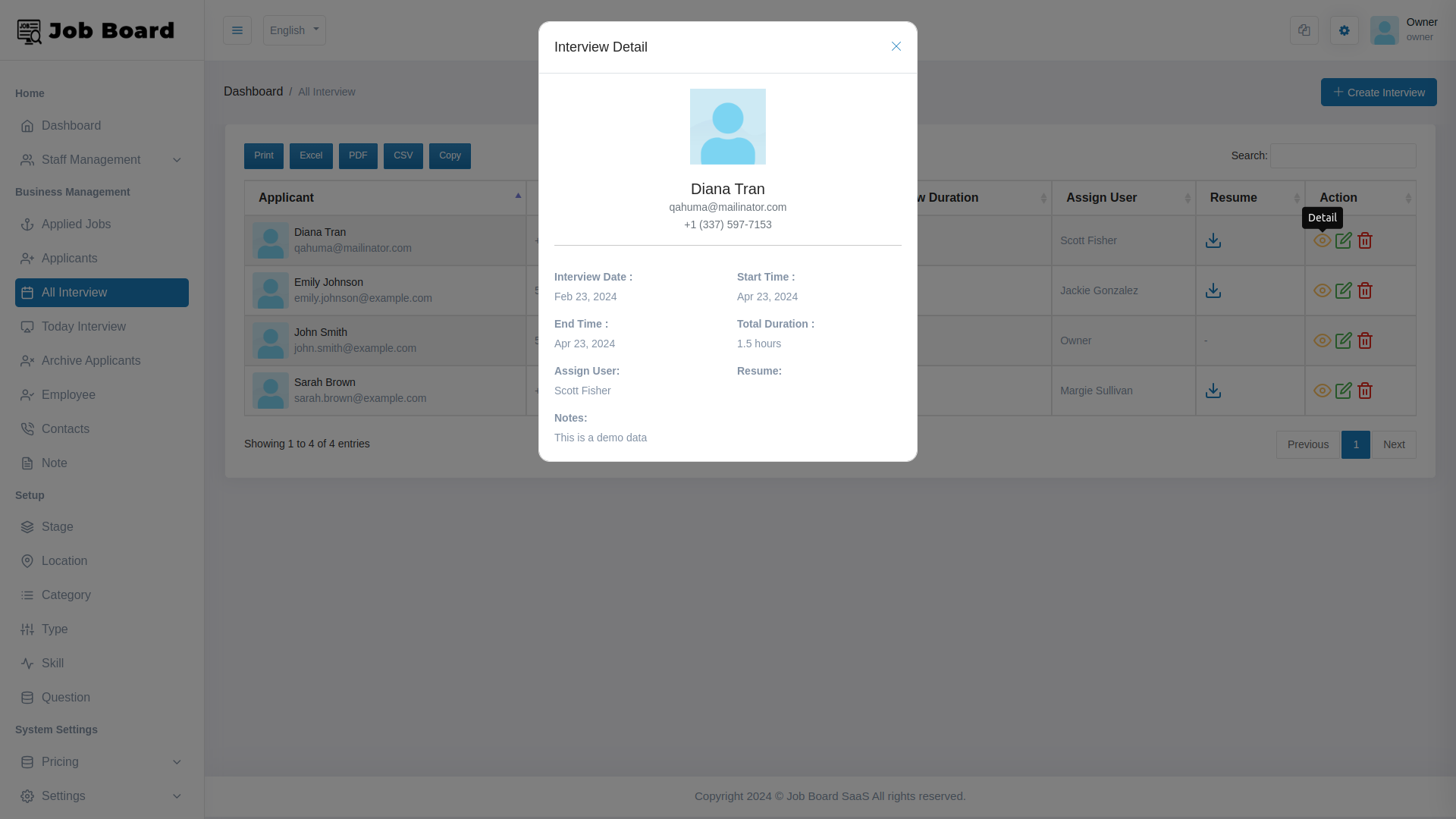The image size is (1456, 819).
Task: Open the settings gear in the header
Action: 1344,30
